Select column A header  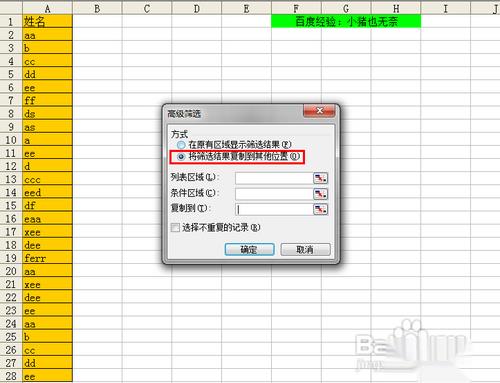pos(47,9)
